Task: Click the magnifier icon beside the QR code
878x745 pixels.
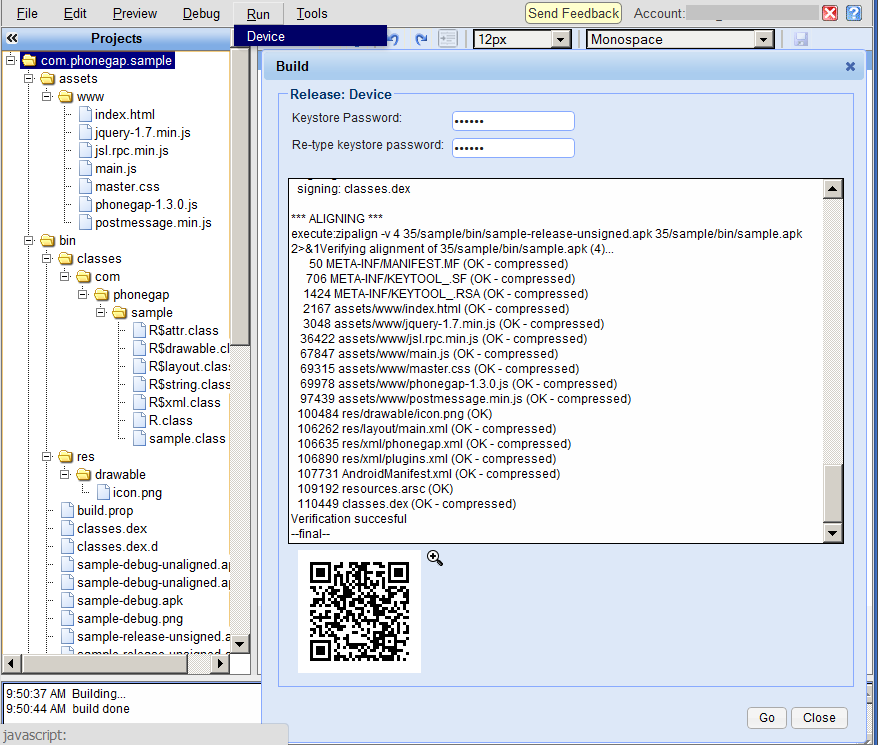Action: 435,558
